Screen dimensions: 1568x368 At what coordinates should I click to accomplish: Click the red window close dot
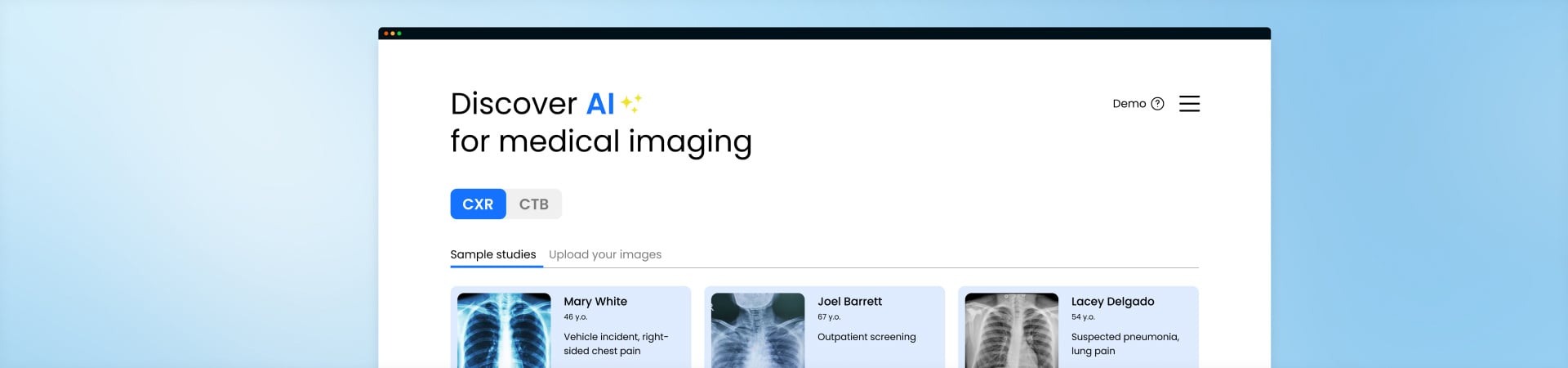pyautogui.click(x=385, y=34)
